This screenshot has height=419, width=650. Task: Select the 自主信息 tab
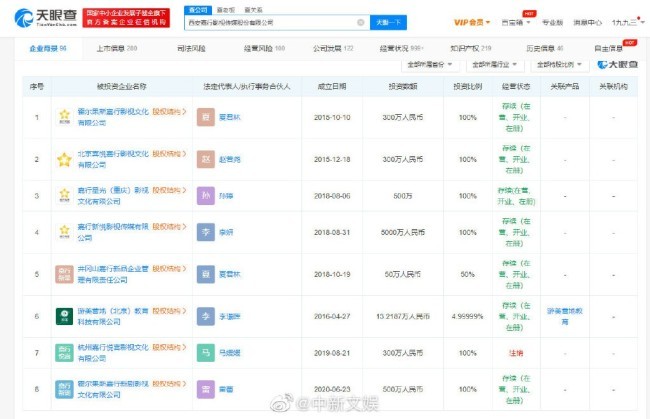point(608,48)
